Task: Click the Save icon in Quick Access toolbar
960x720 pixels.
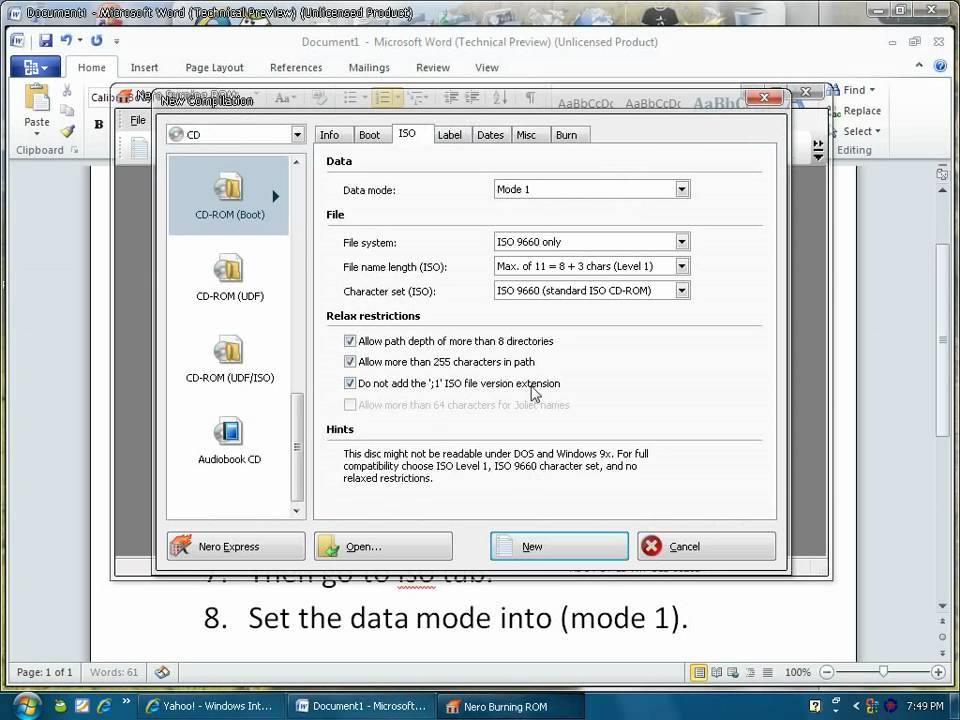Action: click(46, 38)
